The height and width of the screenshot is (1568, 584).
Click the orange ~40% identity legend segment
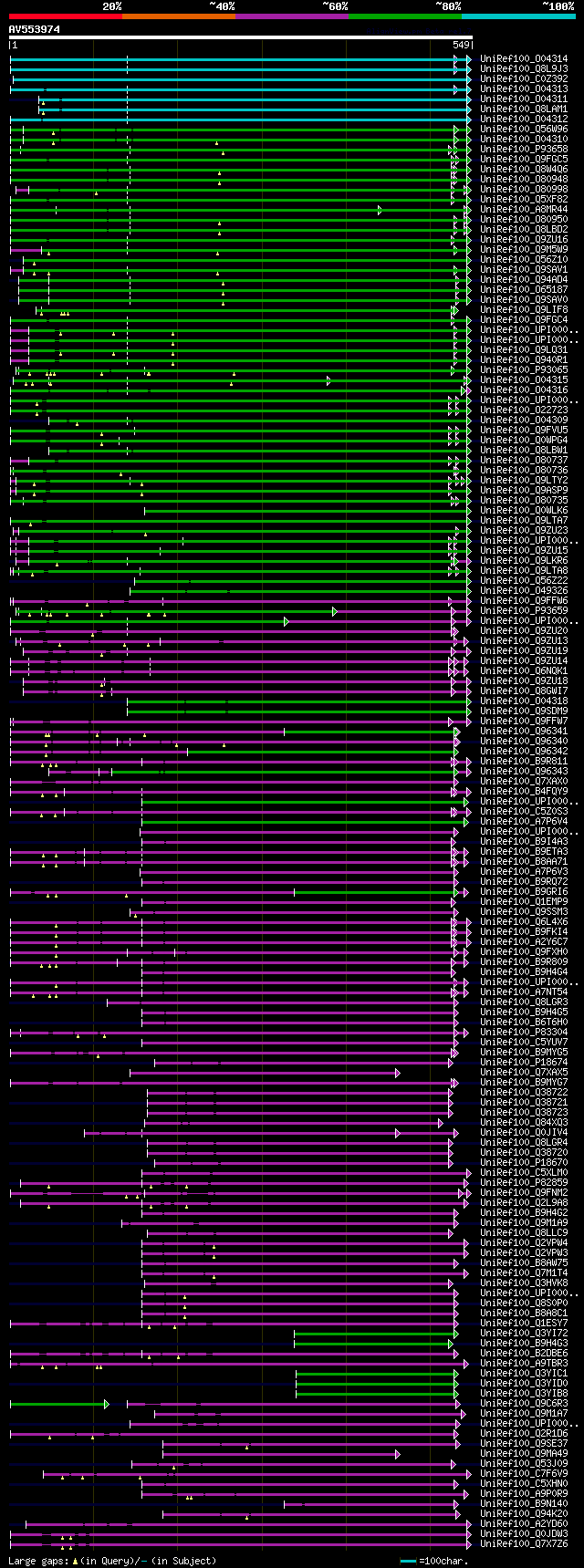[179, 16]
